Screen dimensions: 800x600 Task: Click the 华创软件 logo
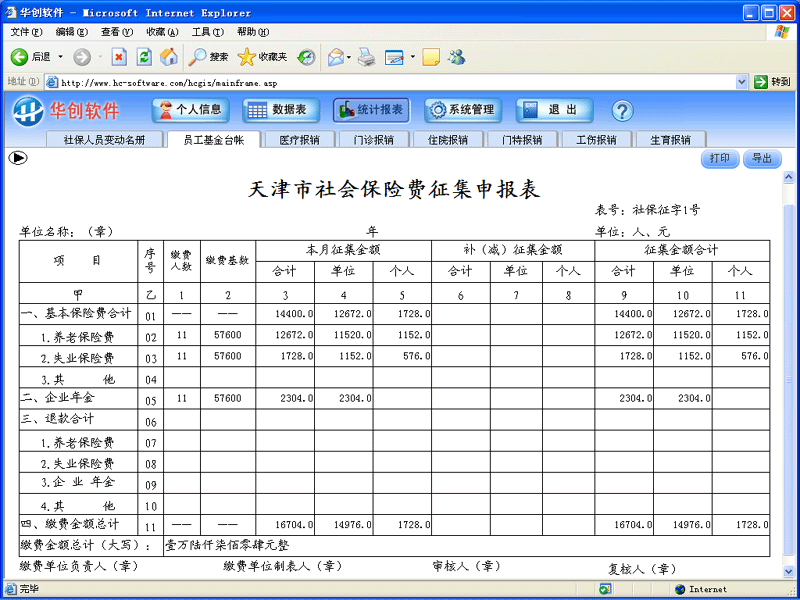(65, 111)
